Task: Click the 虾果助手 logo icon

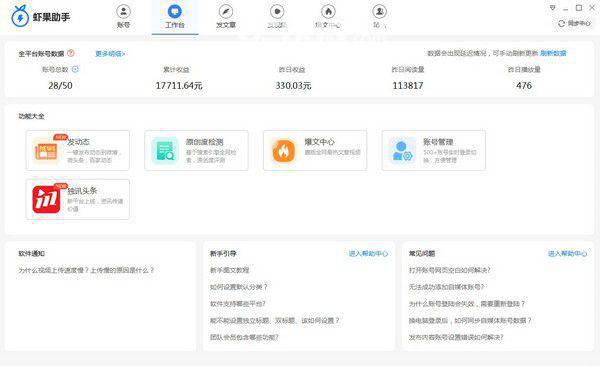Action: [20, 16]
